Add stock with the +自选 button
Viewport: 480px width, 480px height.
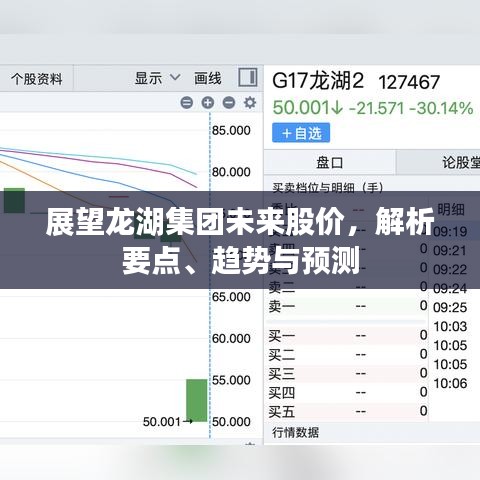point(301,133)
